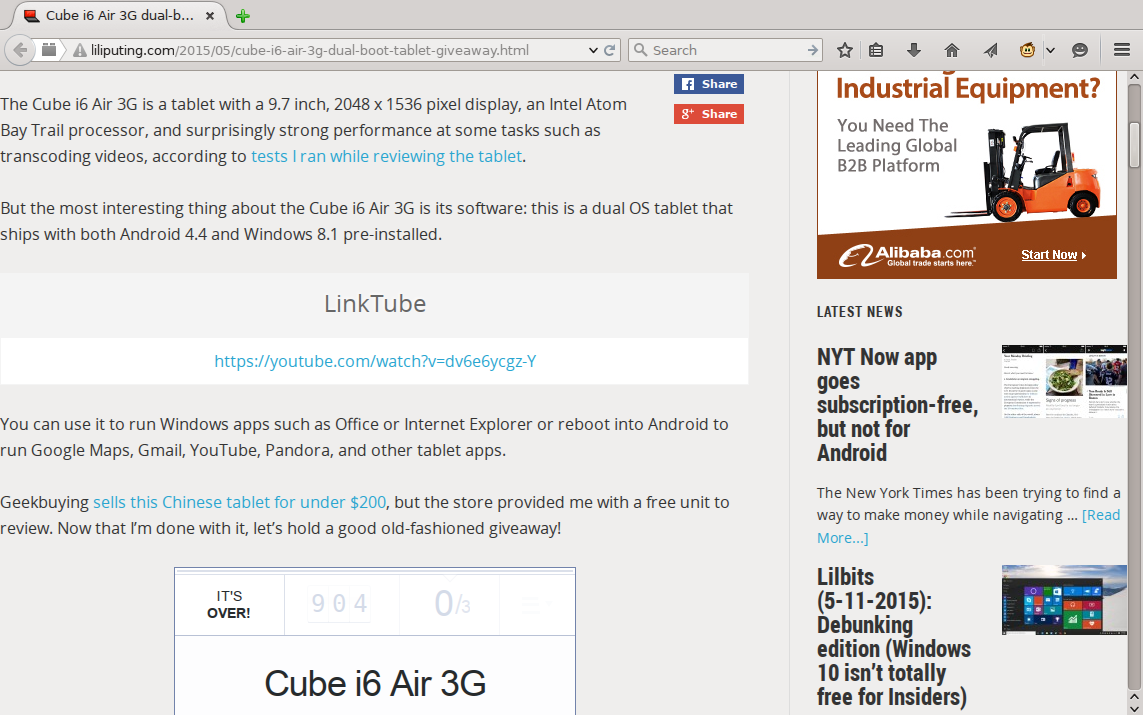Expand the dropdown next to monkey icon
Image resolution: width=1143 pixels, height=715 pixels.
point(1050,50)
